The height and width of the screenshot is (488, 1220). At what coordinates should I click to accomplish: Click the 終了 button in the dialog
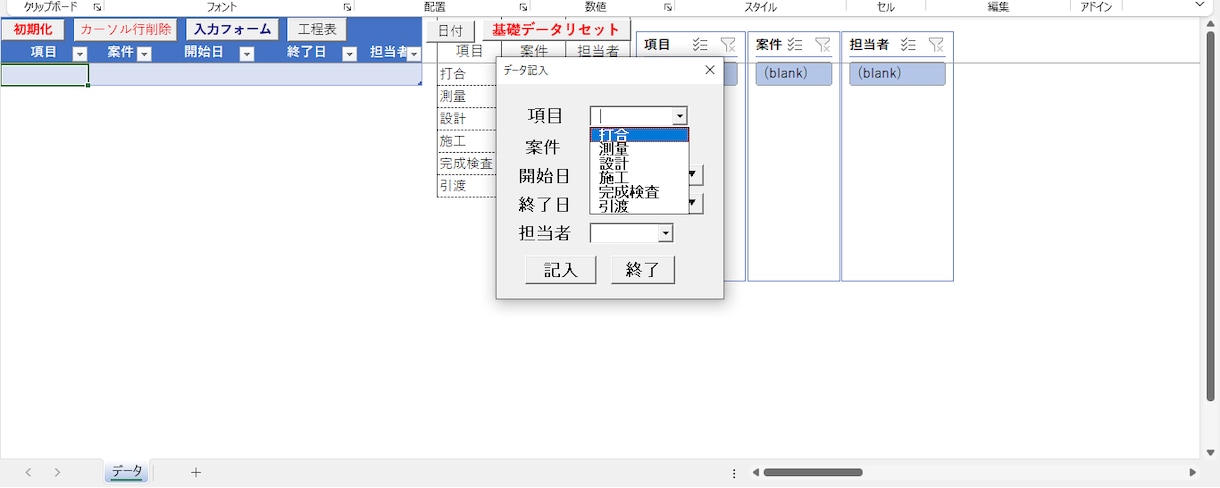click(x=643, y=270)
